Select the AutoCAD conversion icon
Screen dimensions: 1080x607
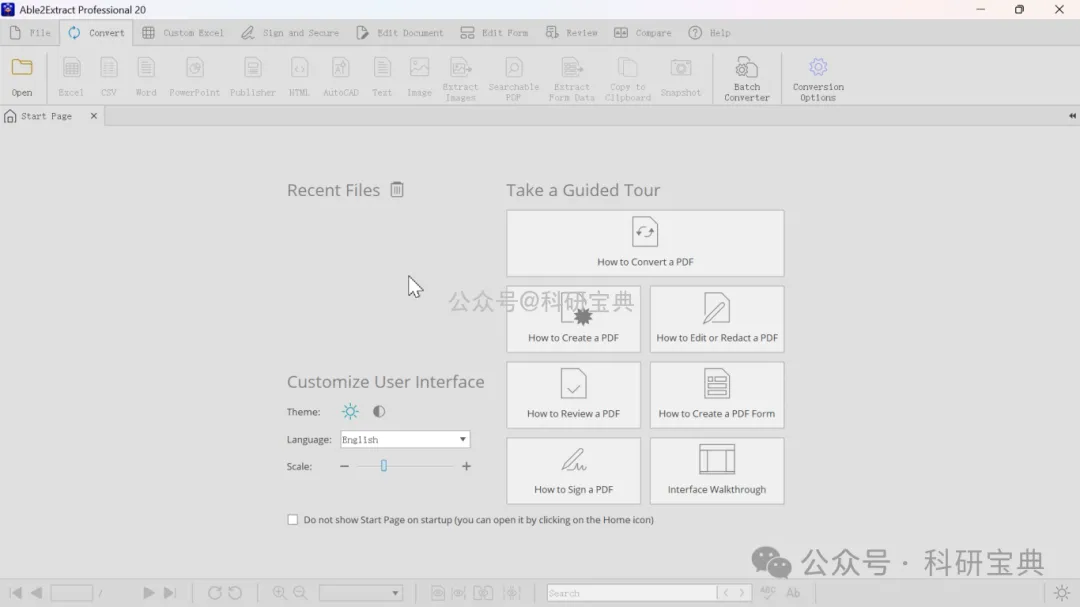point(340,76)
